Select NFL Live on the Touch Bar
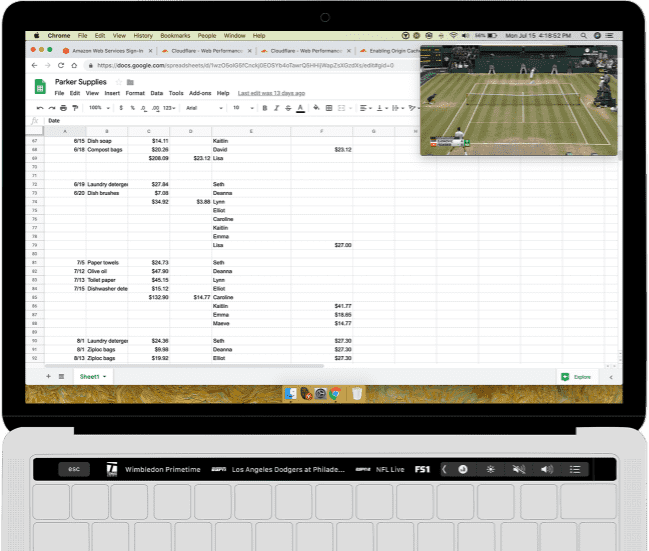This screenshot has width=649, height=551. 380,469
